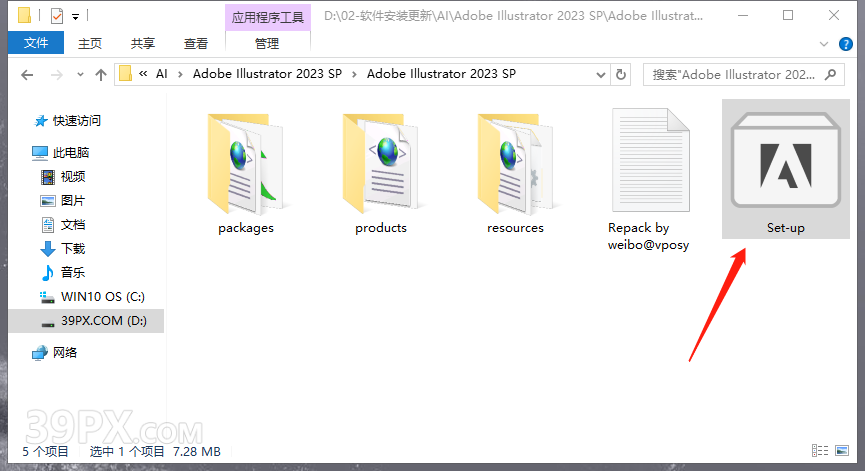Select 快速访问 in navigation pane

click(x=67, y=121)
